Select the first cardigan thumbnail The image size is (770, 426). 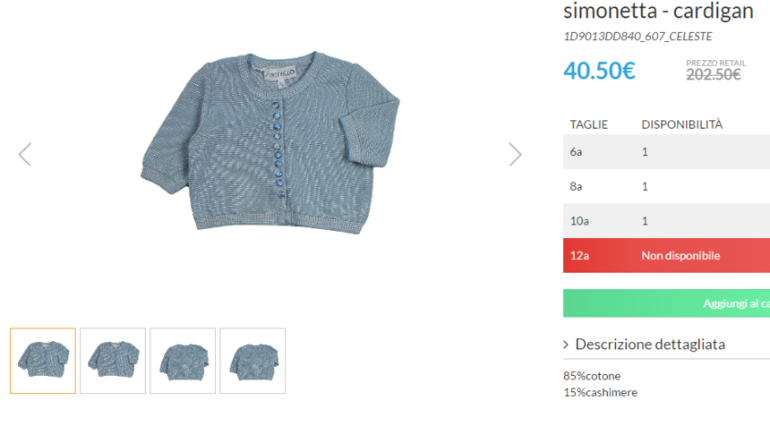click(x=43, y=360)
